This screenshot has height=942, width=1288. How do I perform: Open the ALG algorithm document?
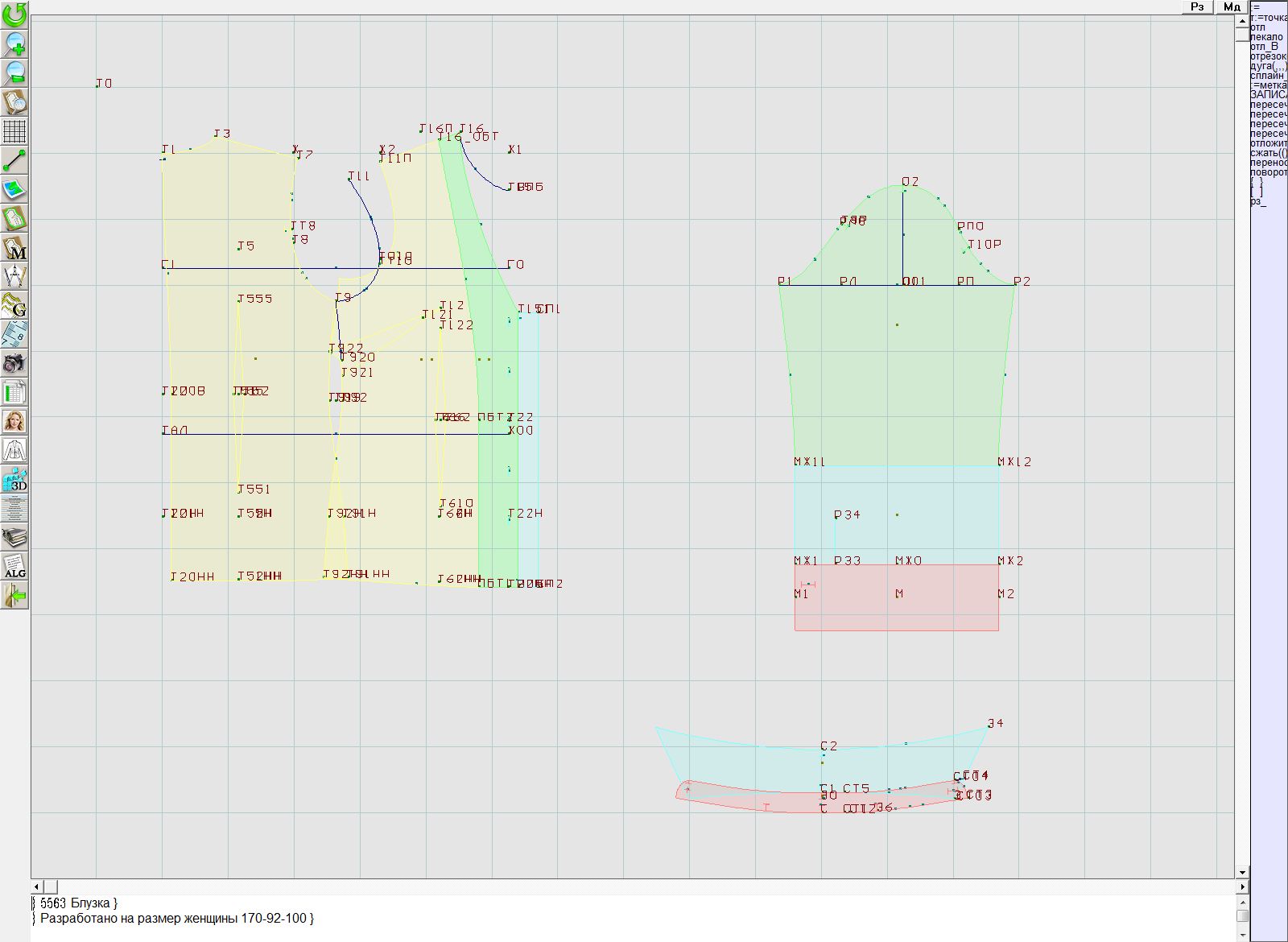tap(14, 566)
